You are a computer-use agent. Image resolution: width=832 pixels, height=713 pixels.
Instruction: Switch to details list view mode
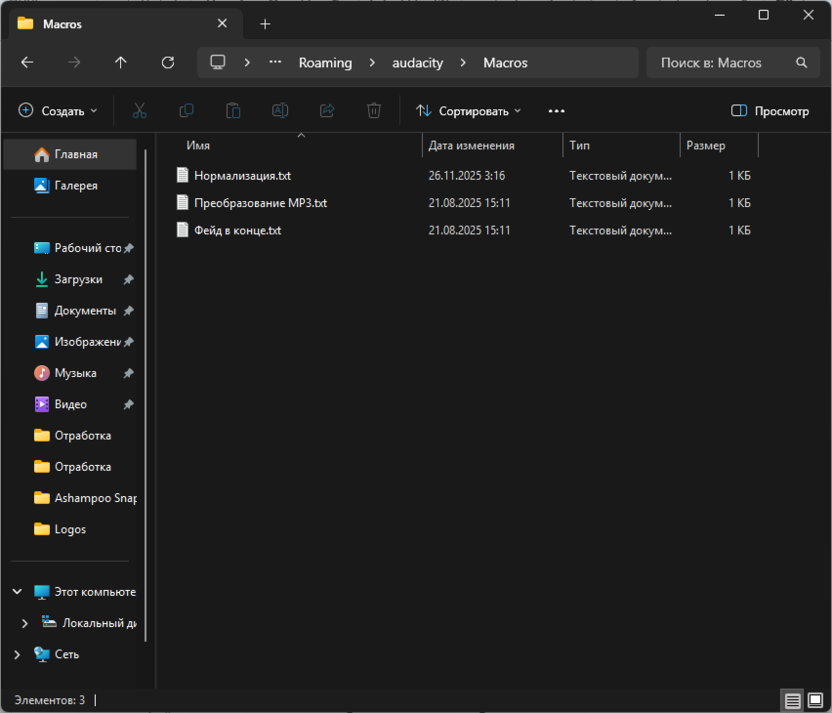coord(792,700)
